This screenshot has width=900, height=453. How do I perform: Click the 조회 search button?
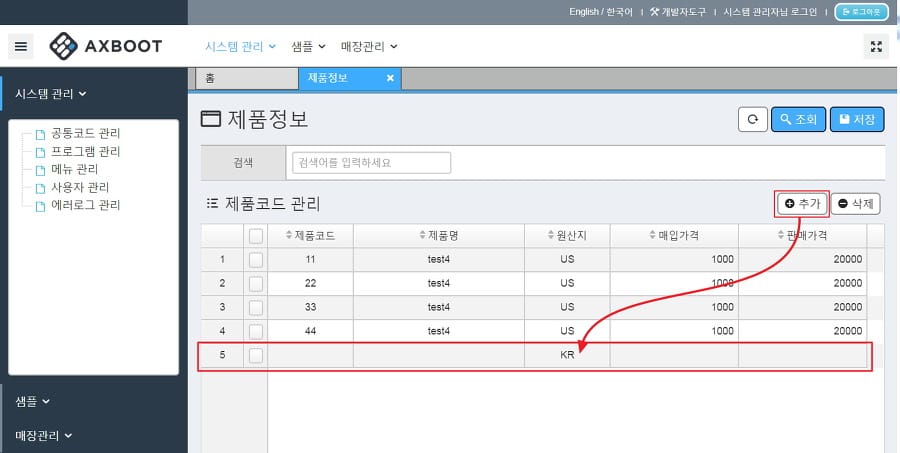point(798,119)
